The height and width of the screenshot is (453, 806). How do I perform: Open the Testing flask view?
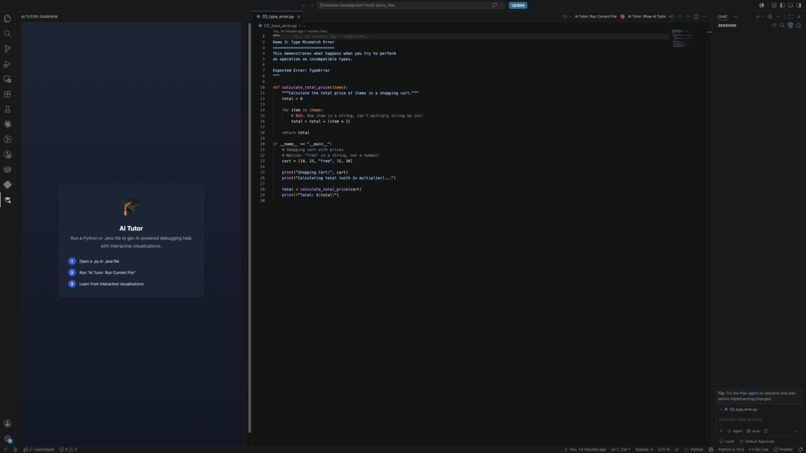click(7, 110)
